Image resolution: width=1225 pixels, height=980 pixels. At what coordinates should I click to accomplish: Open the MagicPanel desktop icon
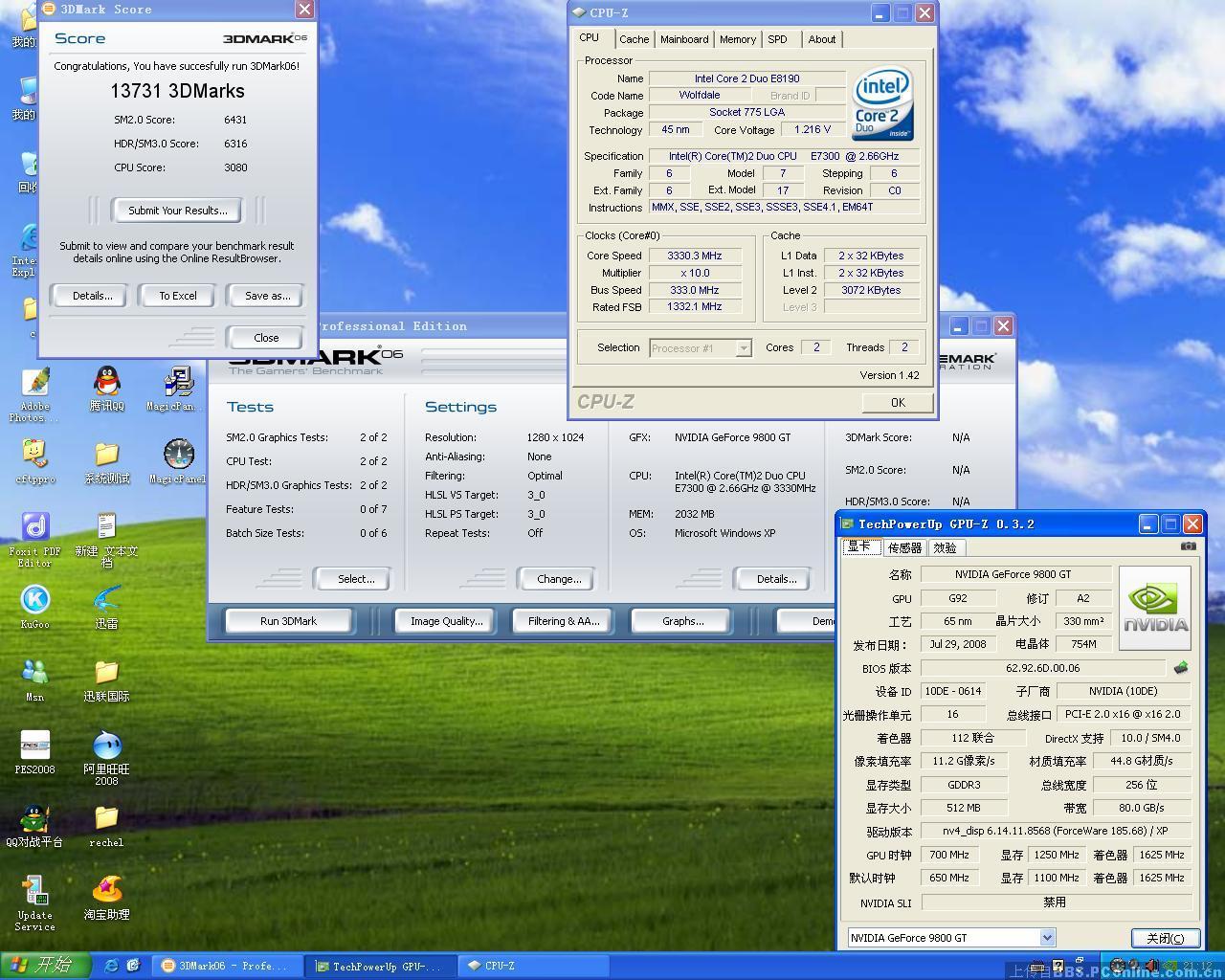178,456
